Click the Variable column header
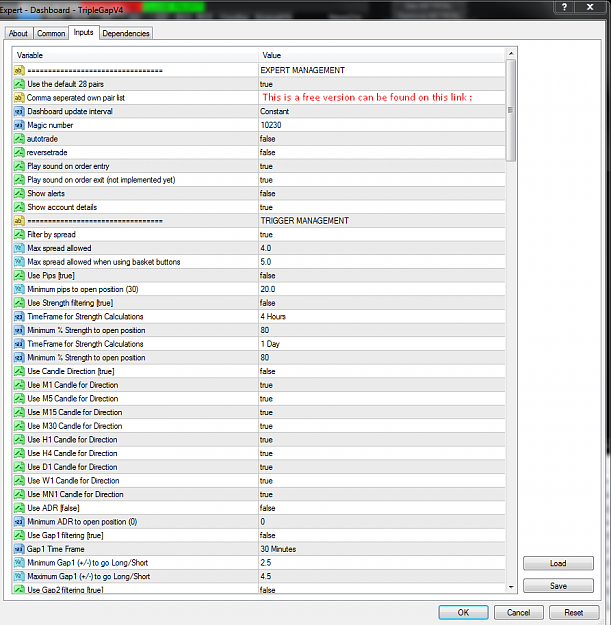The height and width of the screenshot is (625, 611). click(x=136, y=55)
